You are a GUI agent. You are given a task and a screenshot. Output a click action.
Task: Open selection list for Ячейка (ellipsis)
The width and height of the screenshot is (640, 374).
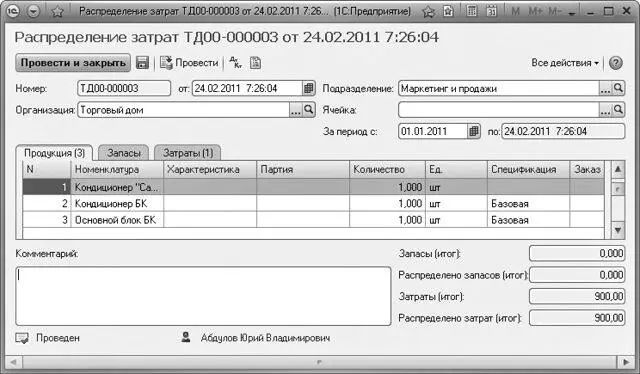(605, 110)
